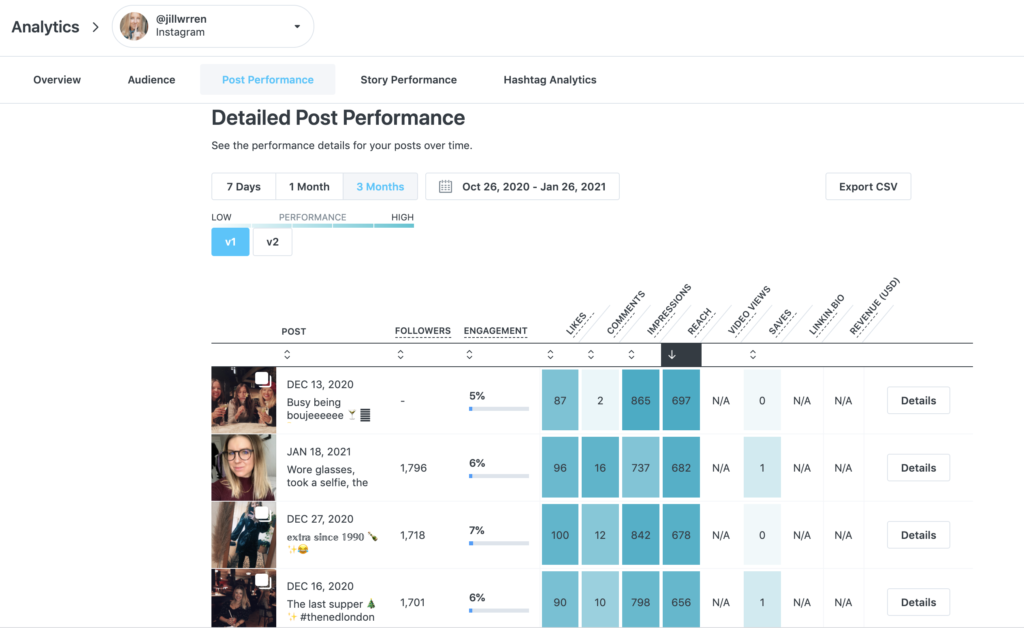
Task: Open the Hashtag Analytics tab
Action: [549, 80]
